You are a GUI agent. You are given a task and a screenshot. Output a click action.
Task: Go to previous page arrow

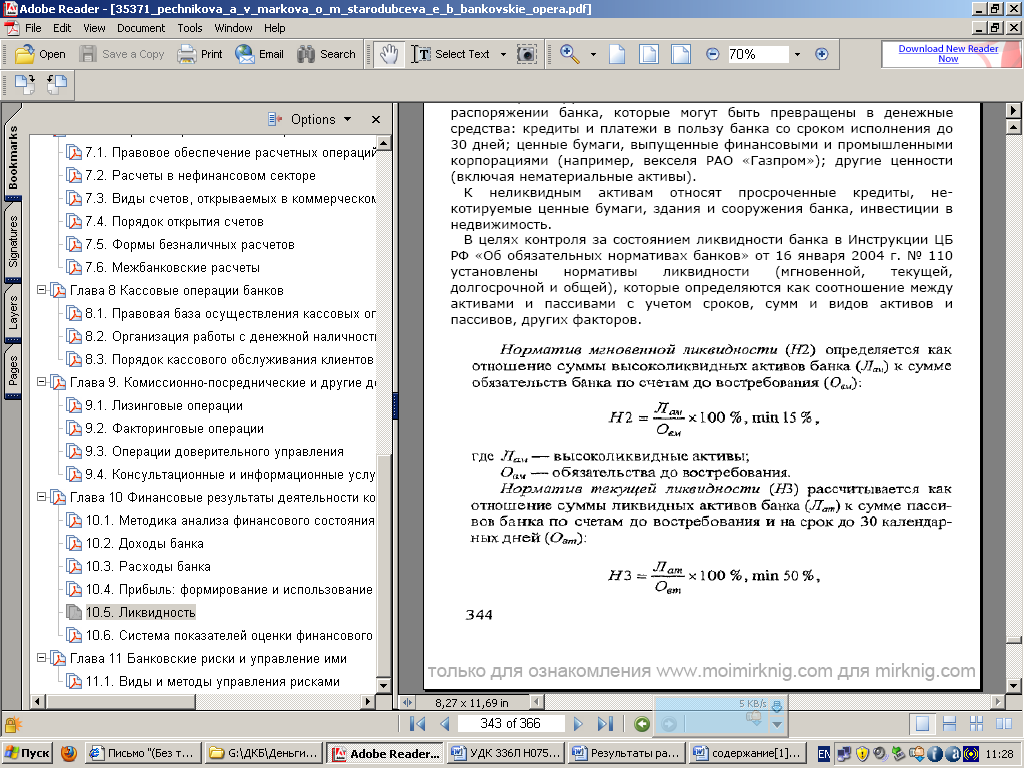(445, 724)
